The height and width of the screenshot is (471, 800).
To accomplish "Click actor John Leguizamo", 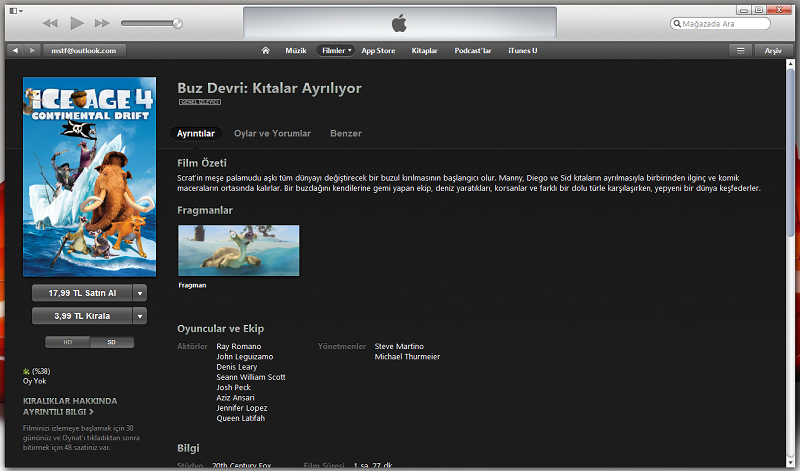I will point(244,357).
